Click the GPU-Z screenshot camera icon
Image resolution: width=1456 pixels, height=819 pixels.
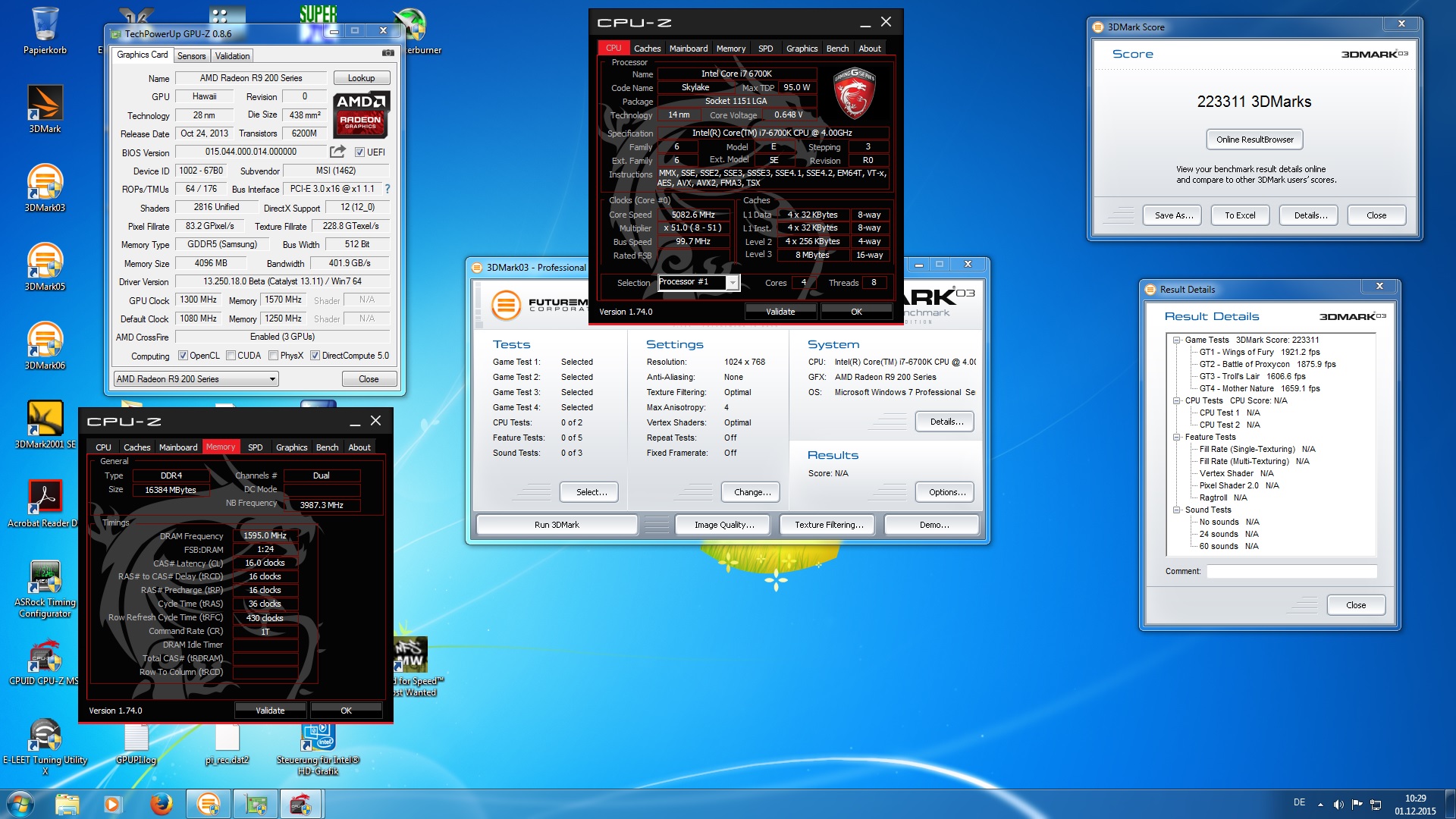(x=388, y=53)
